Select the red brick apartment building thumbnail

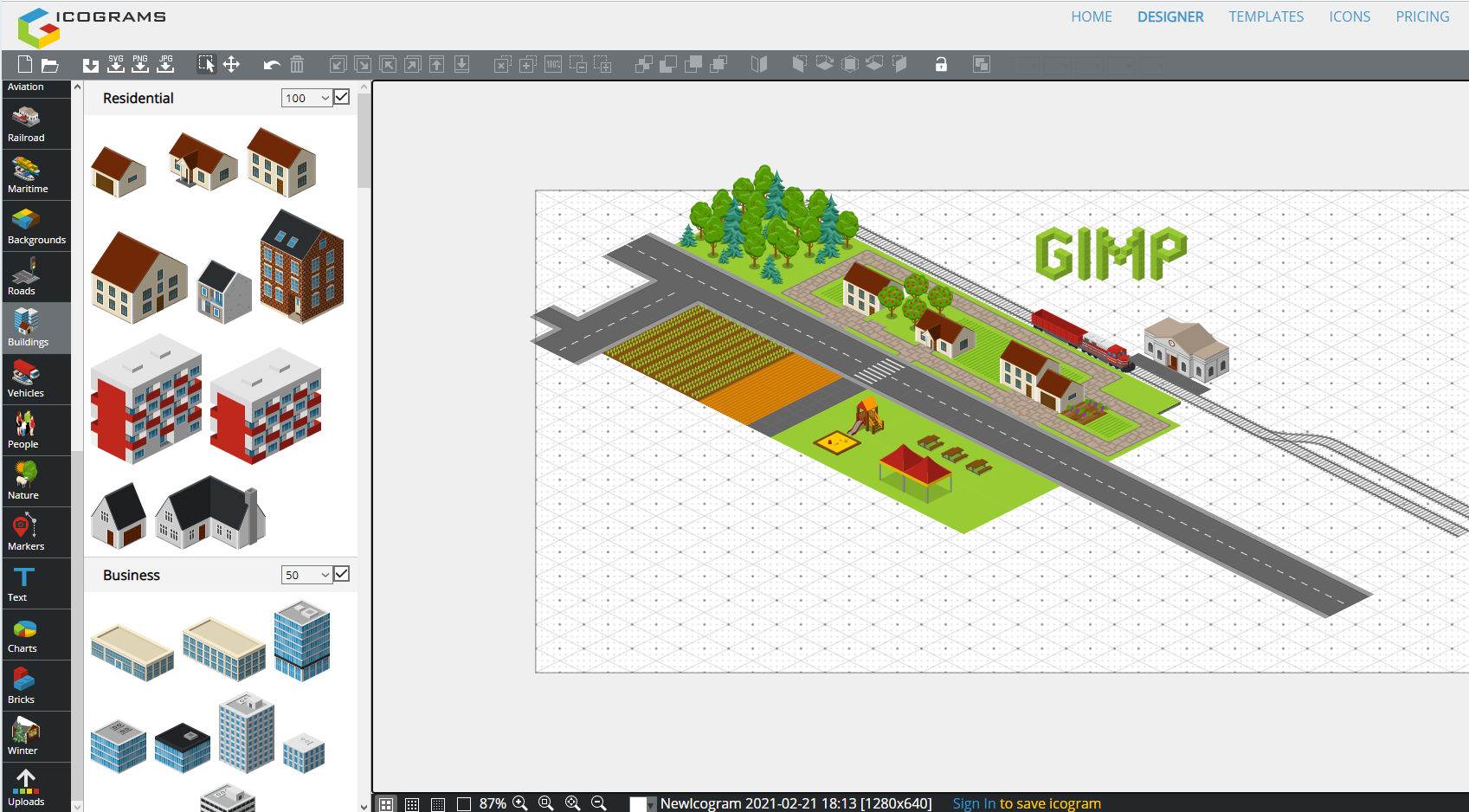pos(302,267)
